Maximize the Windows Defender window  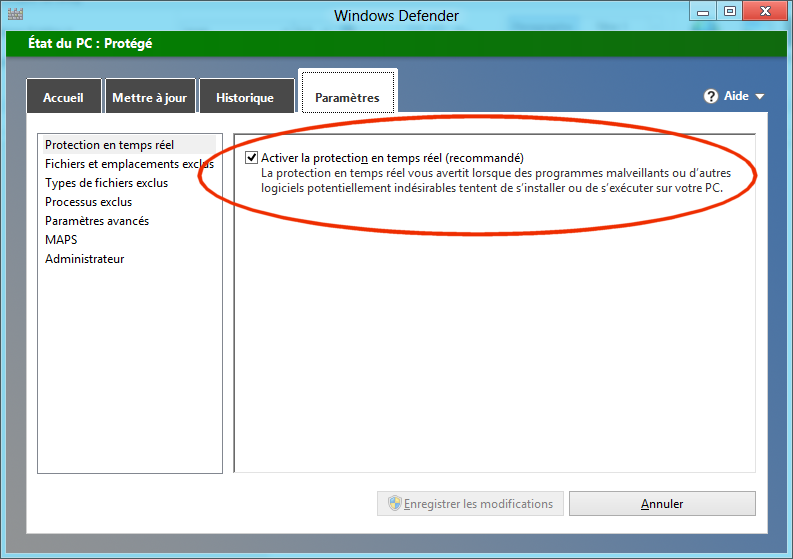click(x=730, y=11)
